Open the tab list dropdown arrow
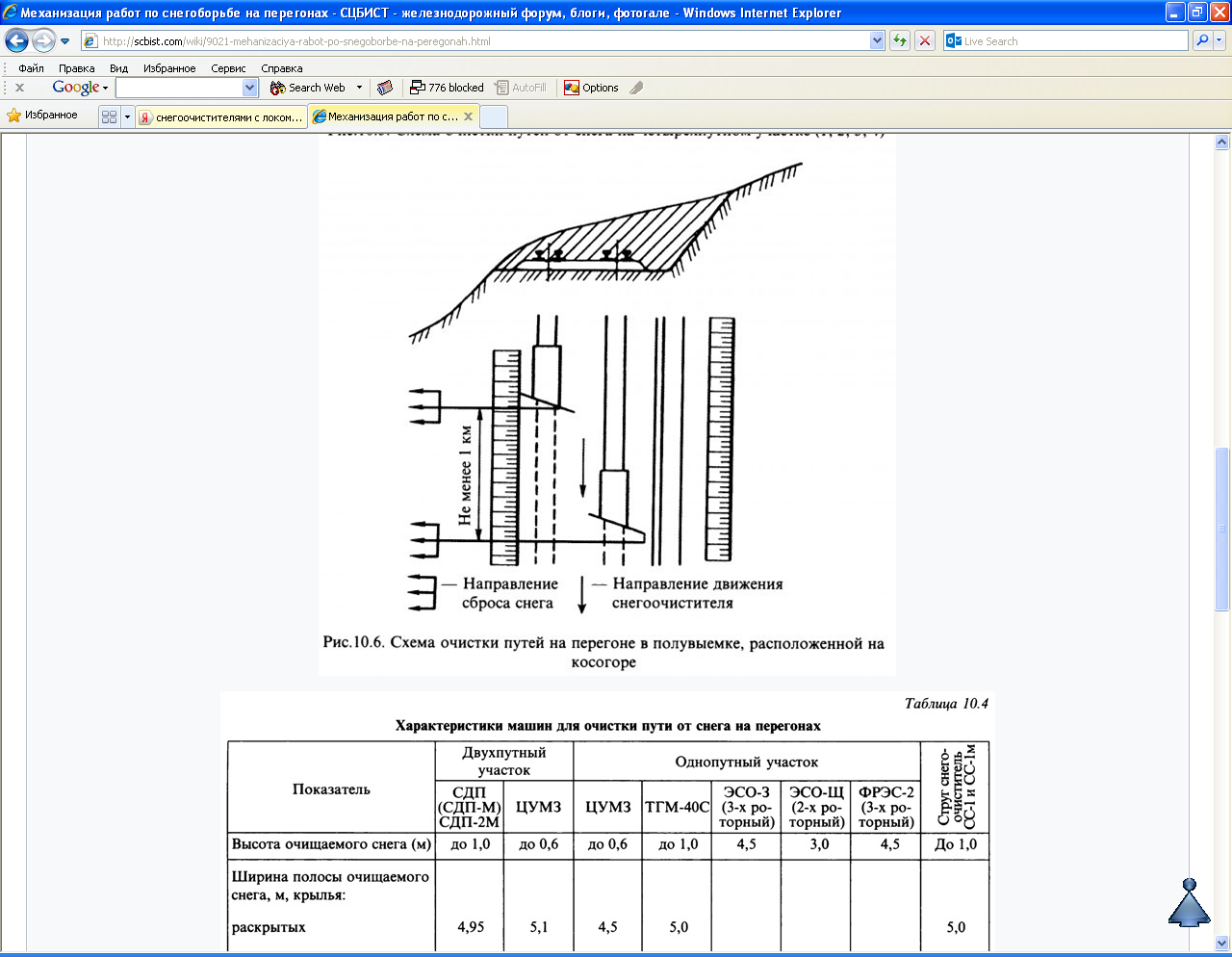The width and height of the screenshot is (1232, 957). (x=127, y=116)
